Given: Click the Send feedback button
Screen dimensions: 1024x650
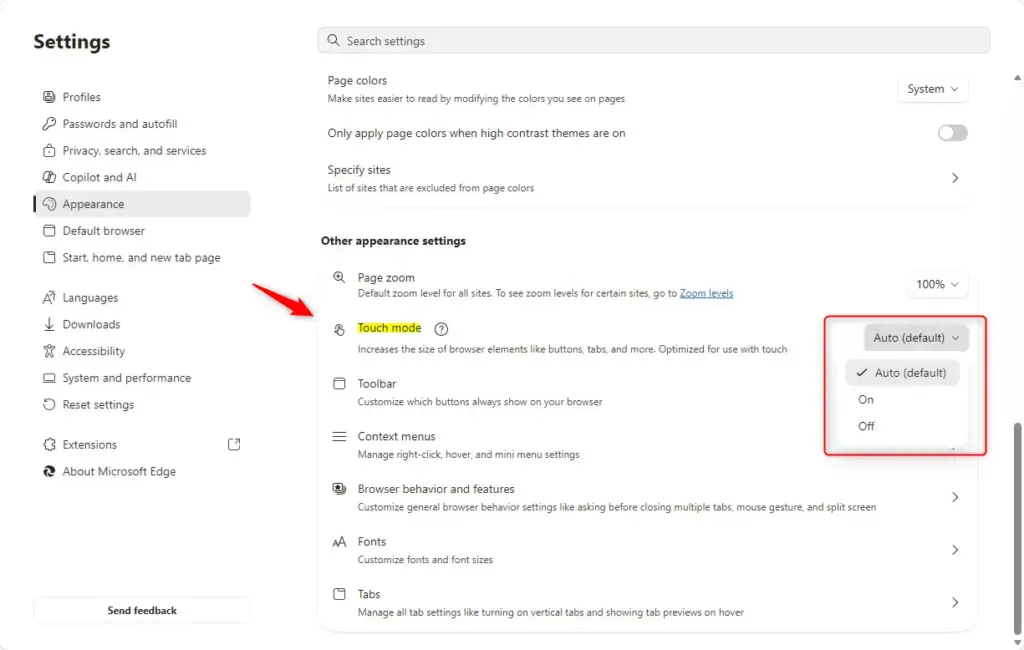Looking at the screenshot, I should 142,610.
